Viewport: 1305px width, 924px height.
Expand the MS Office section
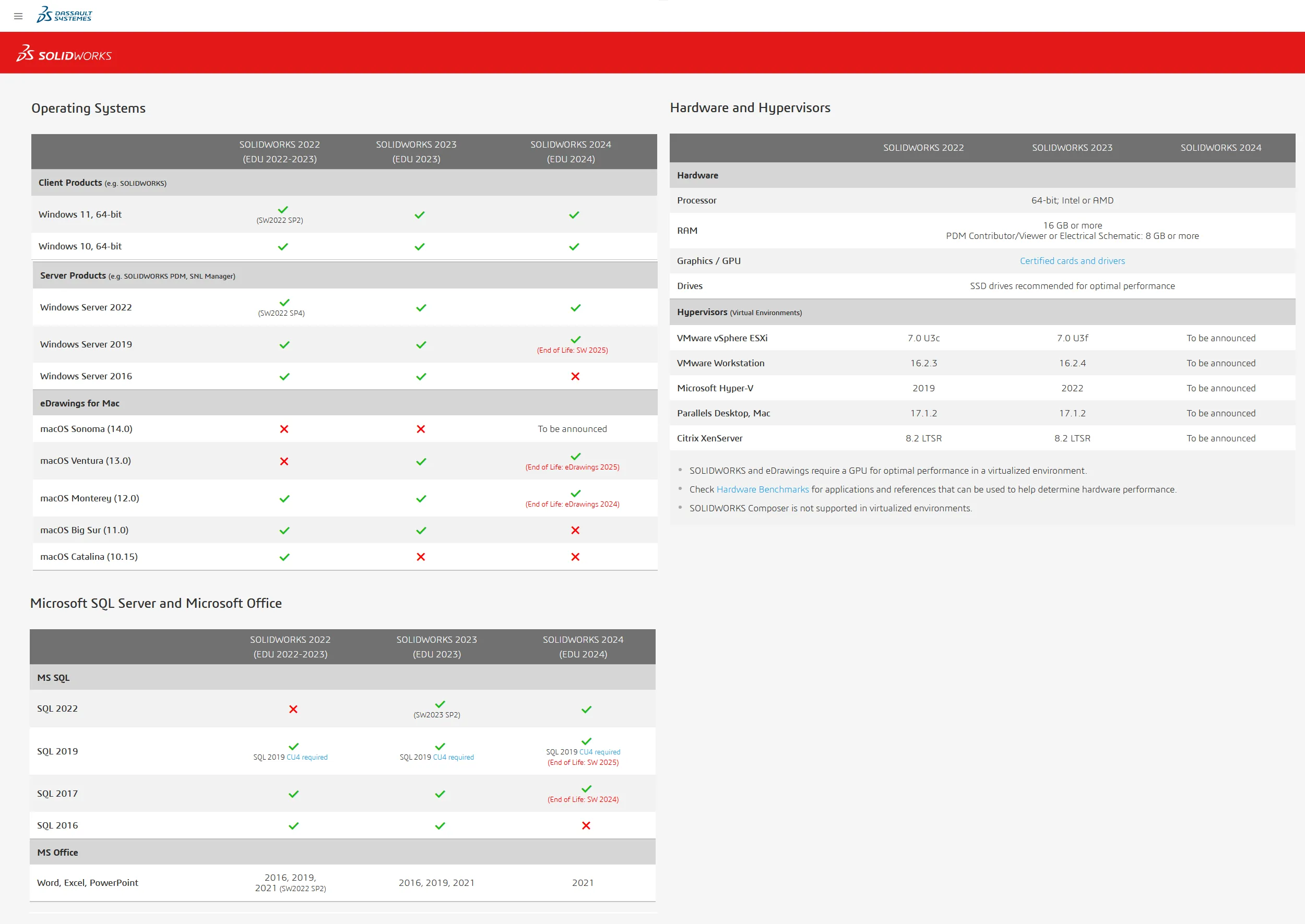[x=57, y=852]
